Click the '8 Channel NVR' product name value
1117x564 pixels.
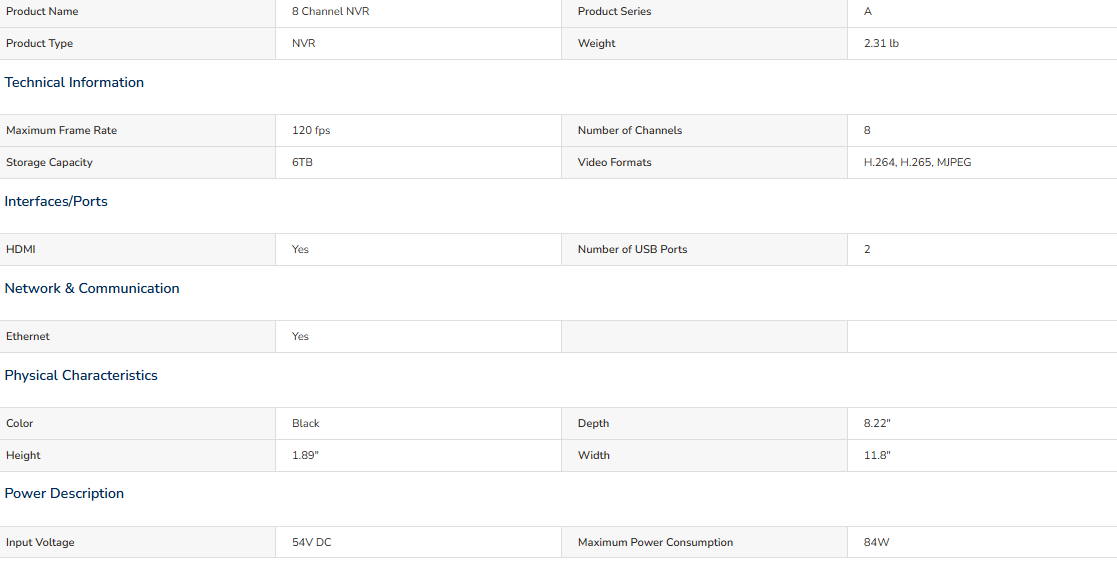[x=331, y=11]
